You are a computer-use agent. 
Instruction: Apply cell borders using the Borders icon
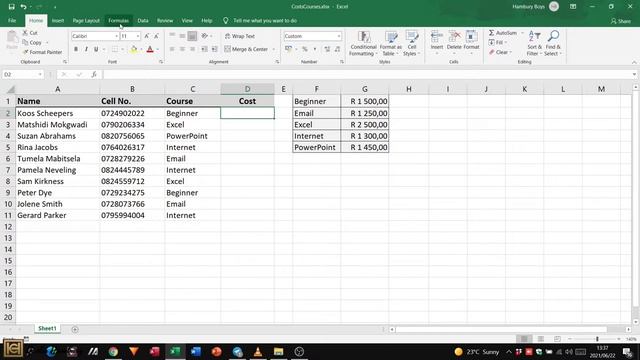pyautogui.click(x=115, y=49)
